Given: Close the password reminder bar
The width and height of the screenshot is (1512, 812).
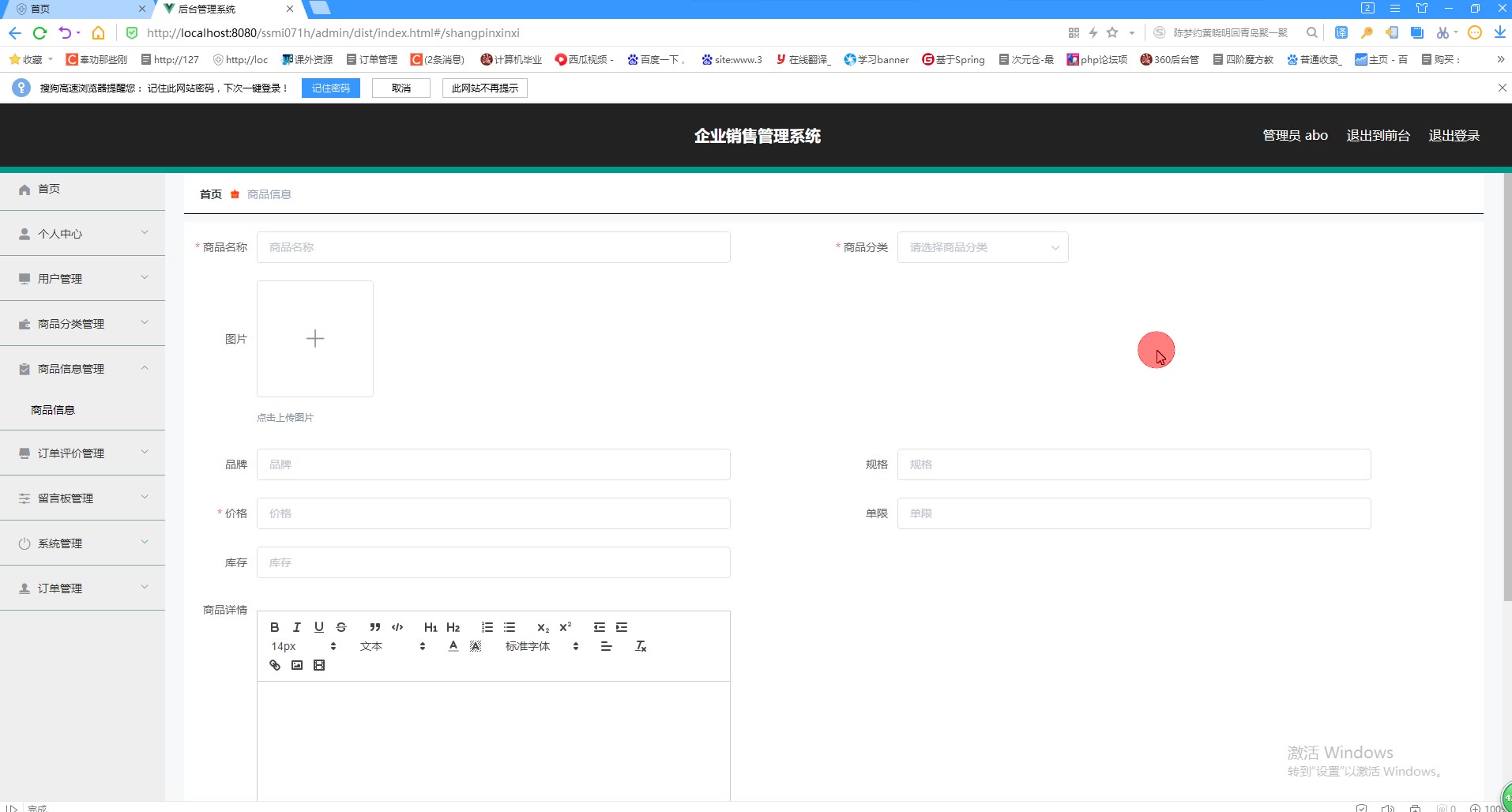Looking at the screenshot, I should click(1502, 88).
